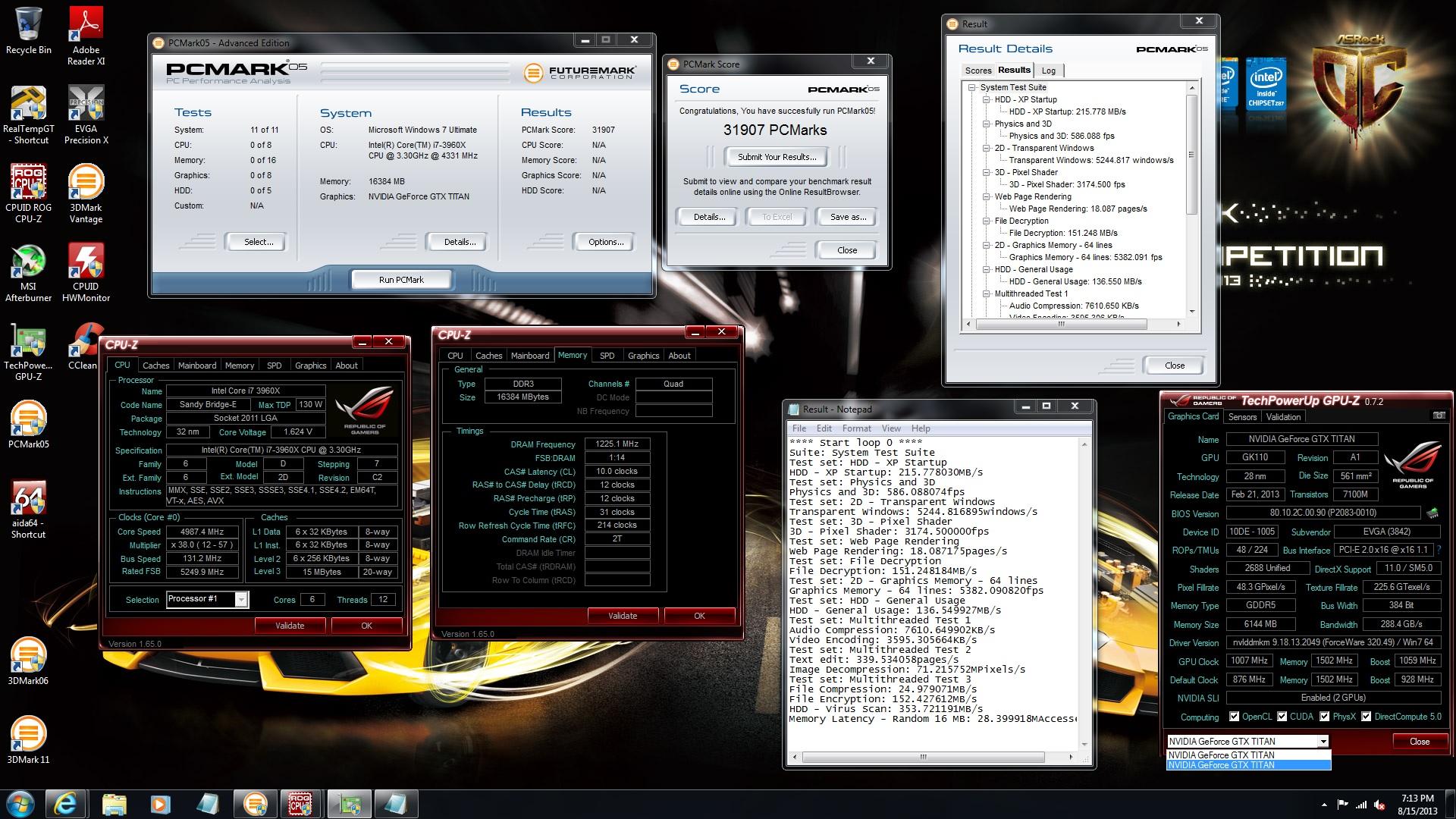Open Validation tab in GPU-Z
Image resolution: width=1456 pixels, height=819 pixels.
pyautogui.click(x=1283, y=417)
